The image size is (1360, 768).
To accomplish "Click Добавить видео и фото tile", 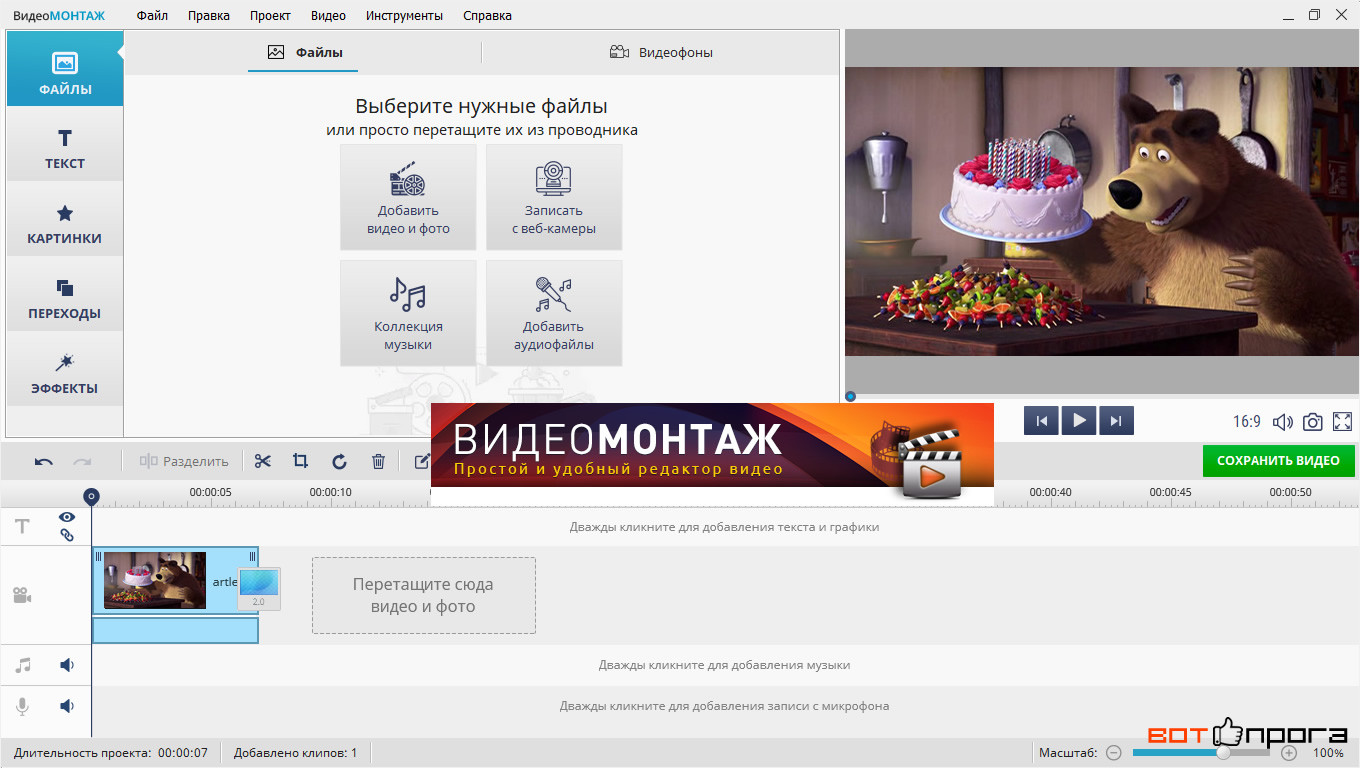I will pos(408,197).
